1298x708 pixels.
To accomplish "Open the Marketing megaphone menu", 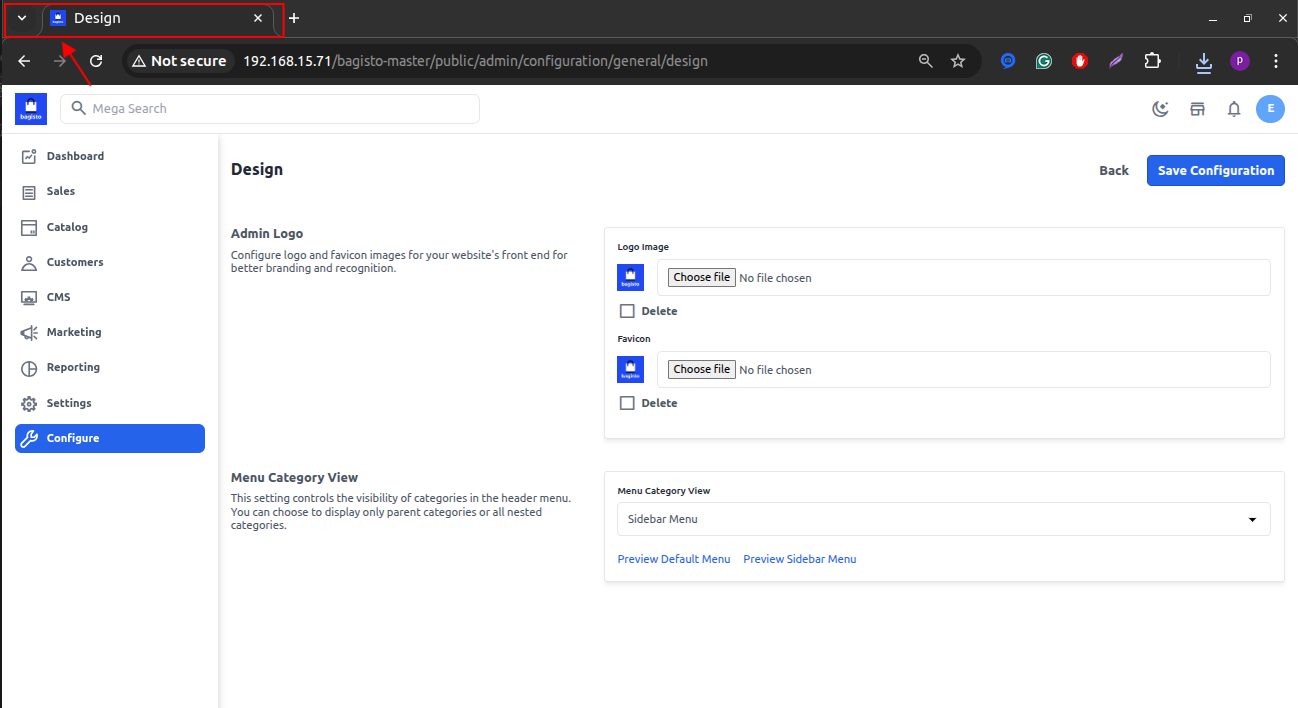I will click(x=73, y=332).
